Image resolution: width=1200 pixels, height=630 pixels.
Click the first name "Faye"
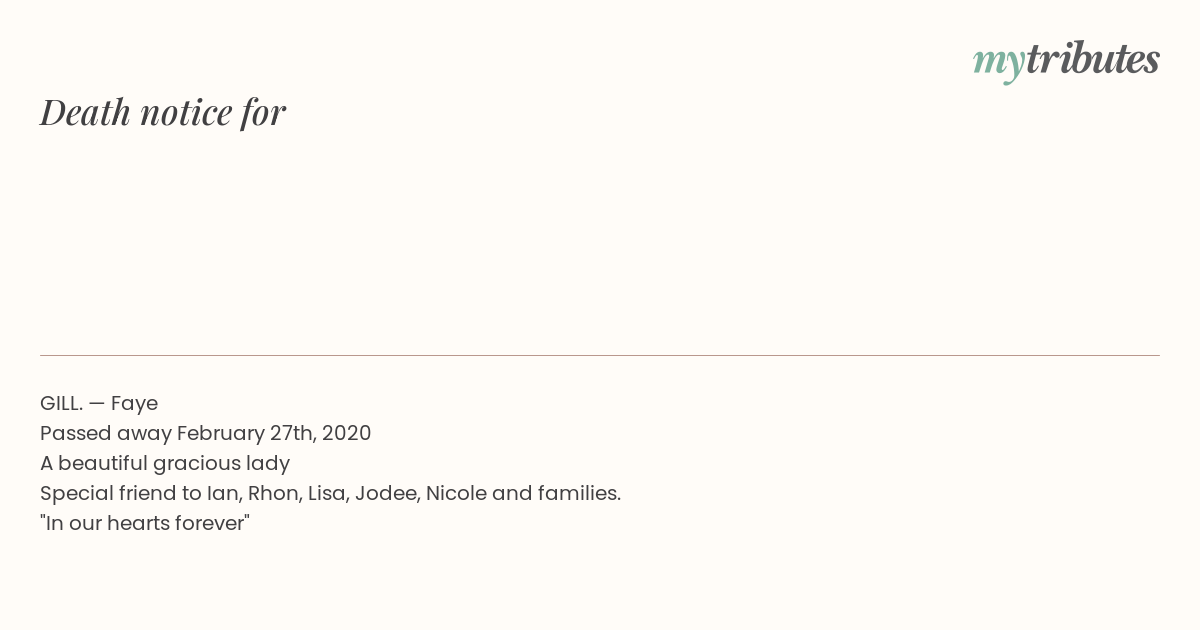point(134,404)
